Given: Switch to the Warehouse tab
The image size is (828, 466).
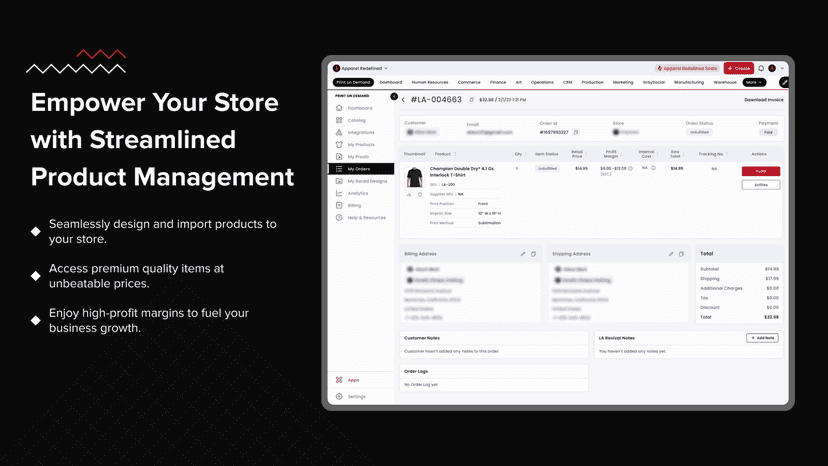Looking at the screenshot, I should [725, 82].
